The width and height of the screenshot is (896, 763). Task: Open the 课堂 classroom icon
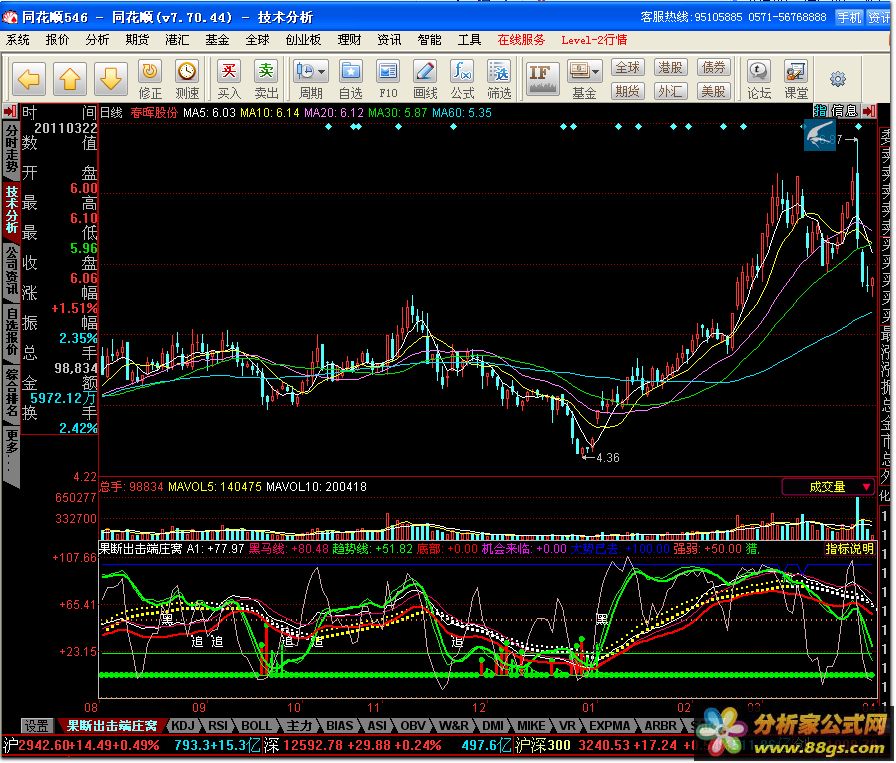(796, 80)
